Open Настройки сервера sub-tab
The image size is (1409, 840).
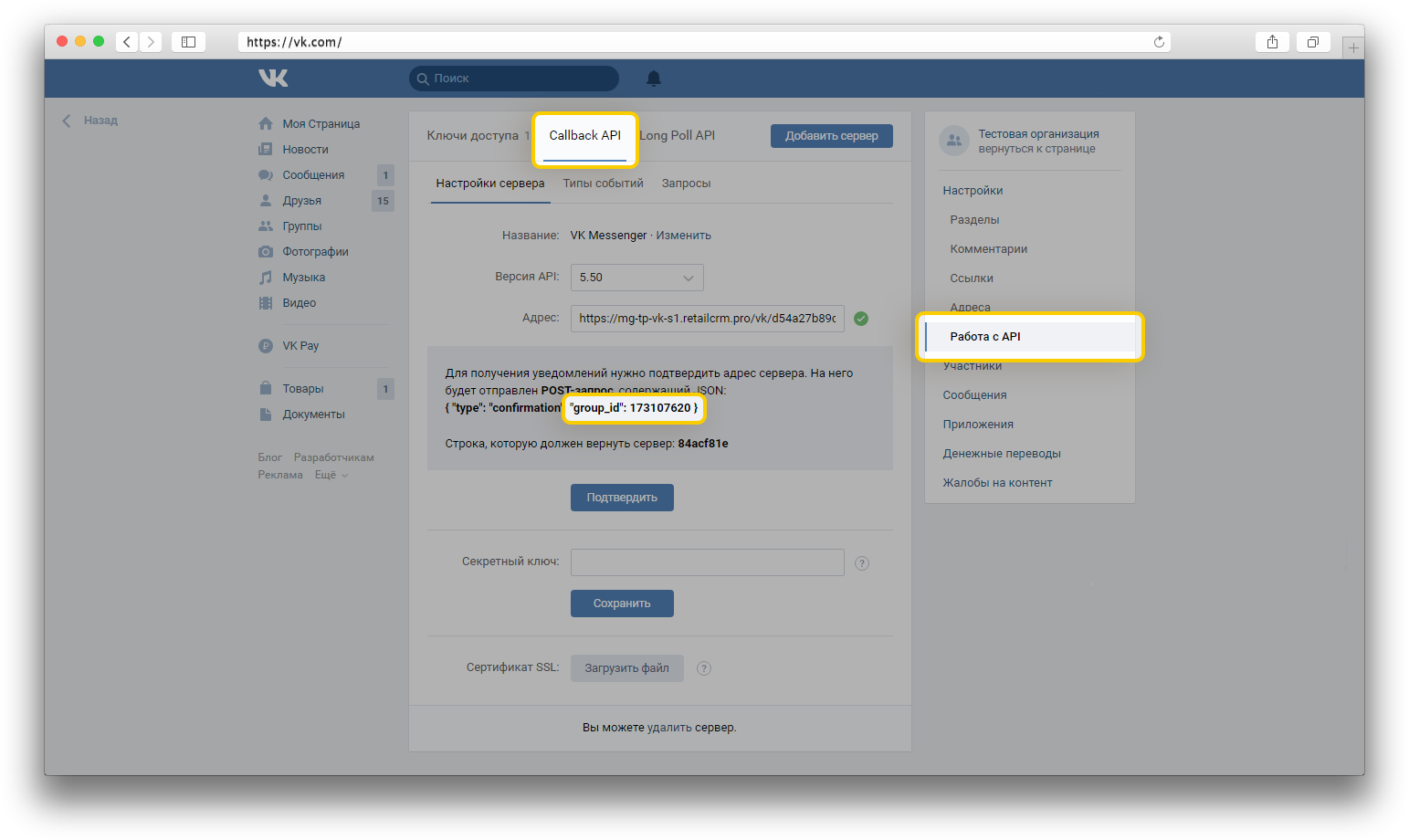point(490,184)
